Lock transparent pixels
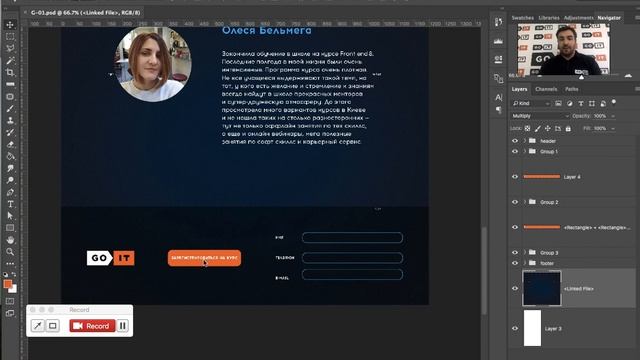The width and height of the screenshot is (640, 360). [x=527, y=129]
